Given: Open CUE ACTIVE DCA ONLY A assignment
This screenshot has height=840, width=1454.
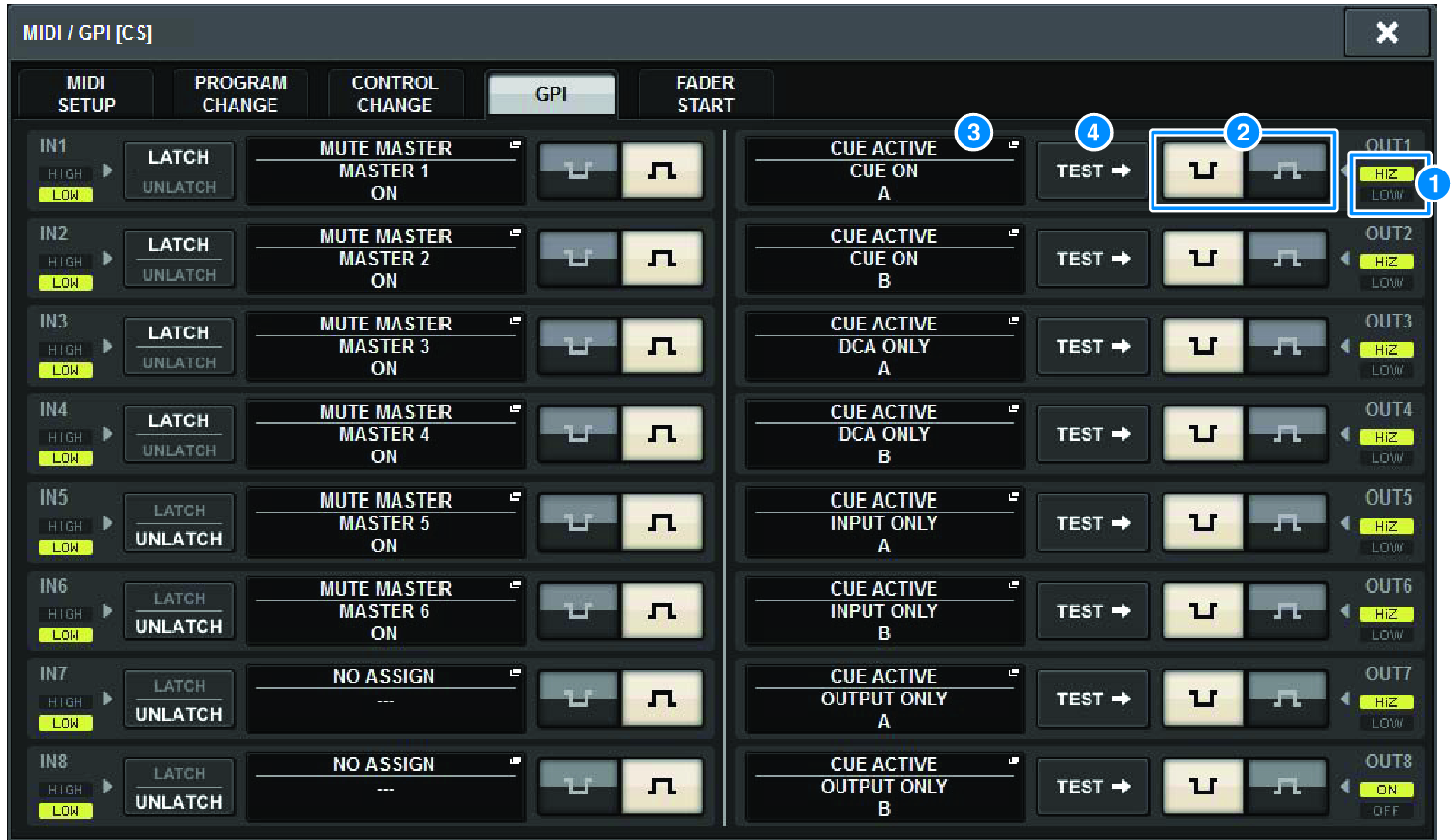Looking at the screenshot, I should coord(883,346).
